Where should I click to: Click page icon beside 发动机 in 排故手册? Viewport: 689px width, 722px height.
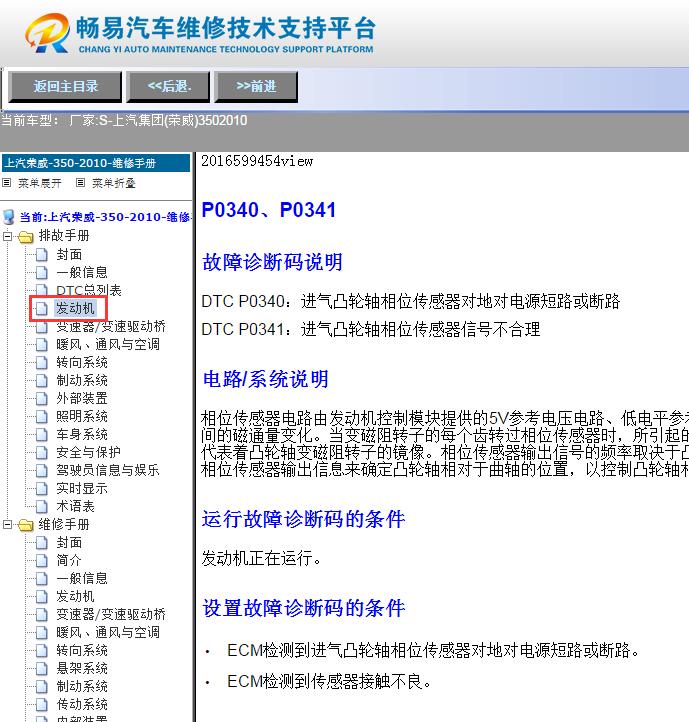tap(42, 309)
